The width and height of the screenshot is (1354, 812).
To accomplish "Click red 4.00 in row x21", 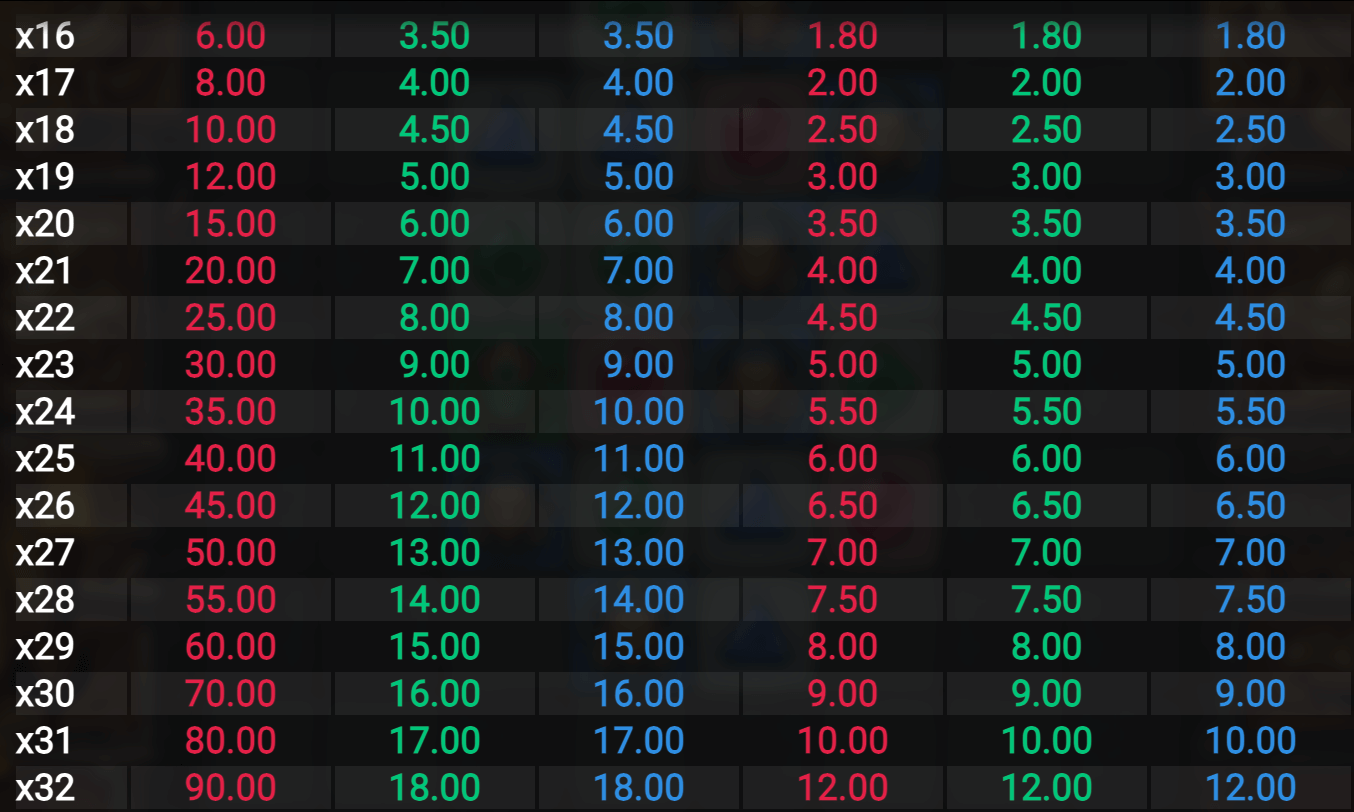I will tap(843, 271).
